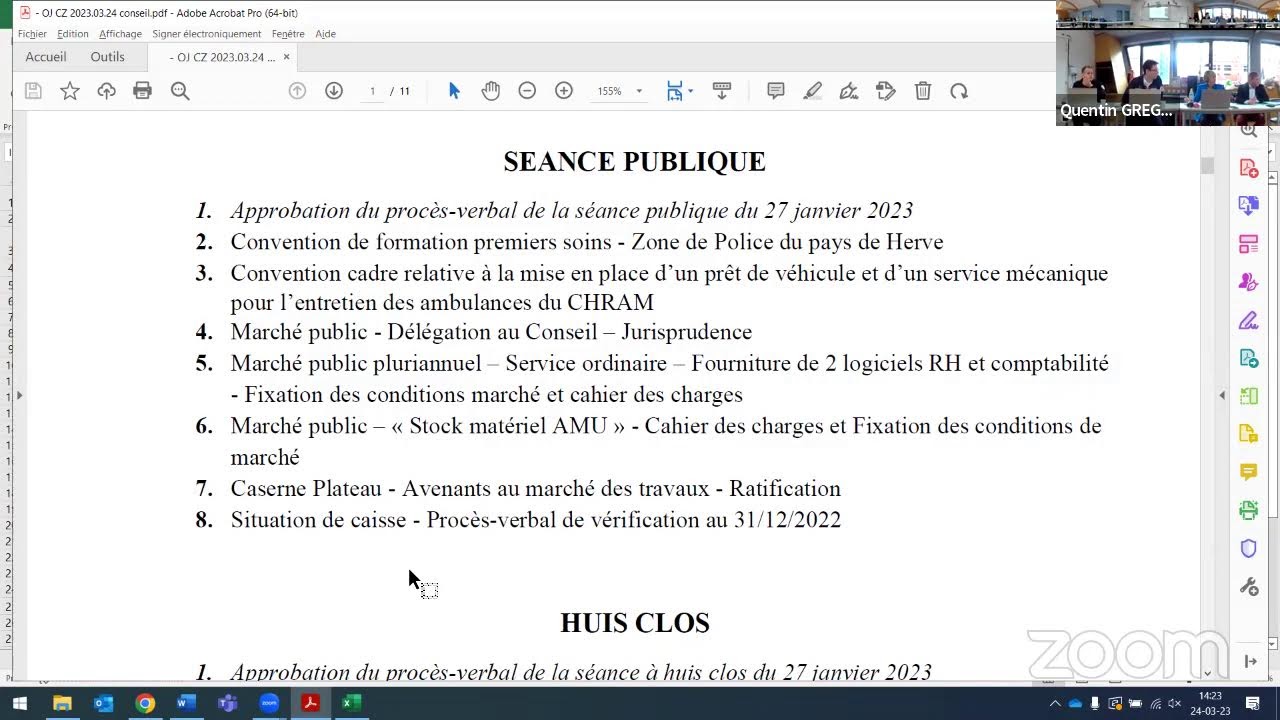Open the Windows Start menu
This screenshot has width=1280, height=720.
(19, 703)
